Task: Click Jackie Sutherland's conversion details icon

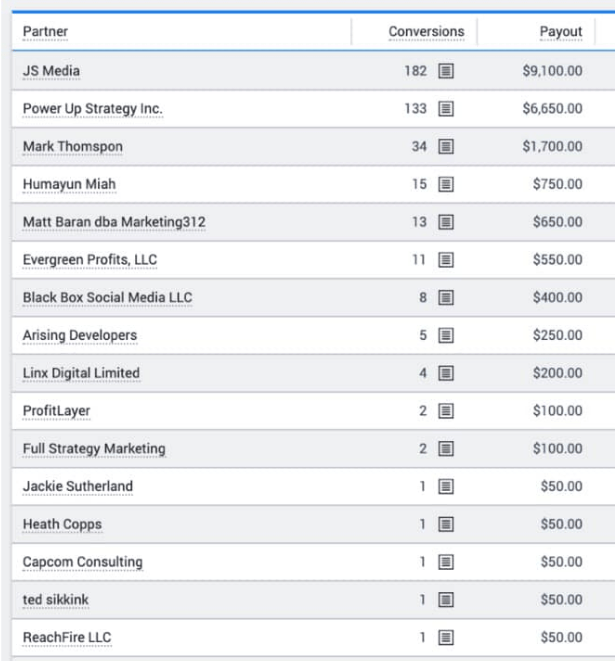Action: click(446, 487)
